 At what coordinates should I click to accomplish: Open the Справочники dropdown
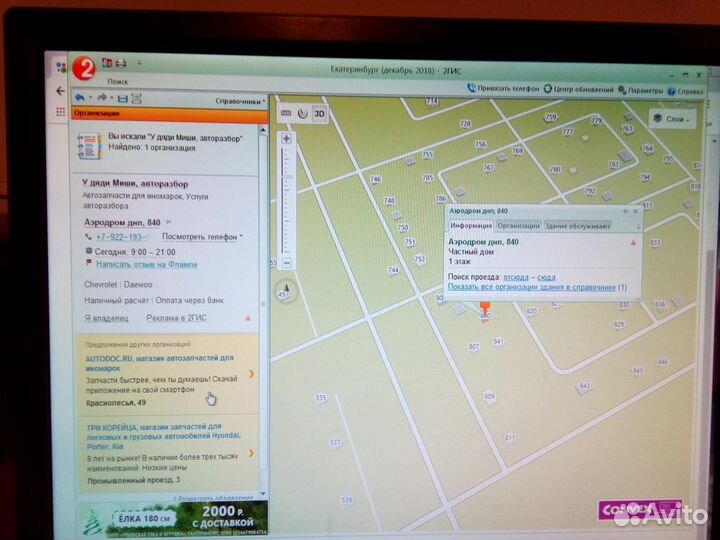coord(240,101)
